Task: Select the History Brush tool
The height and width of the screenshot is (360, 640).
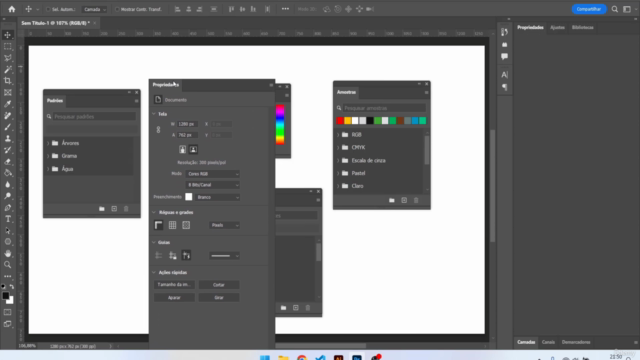Action: 8,150
